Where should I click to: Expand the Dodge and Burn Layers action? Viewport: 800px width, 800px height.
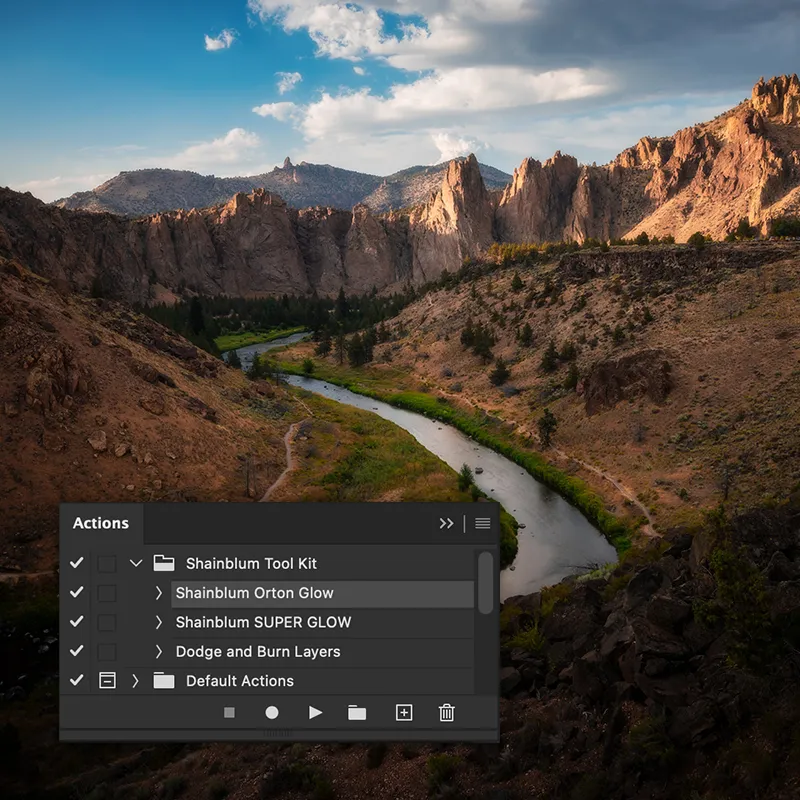[x=159, y=652]
